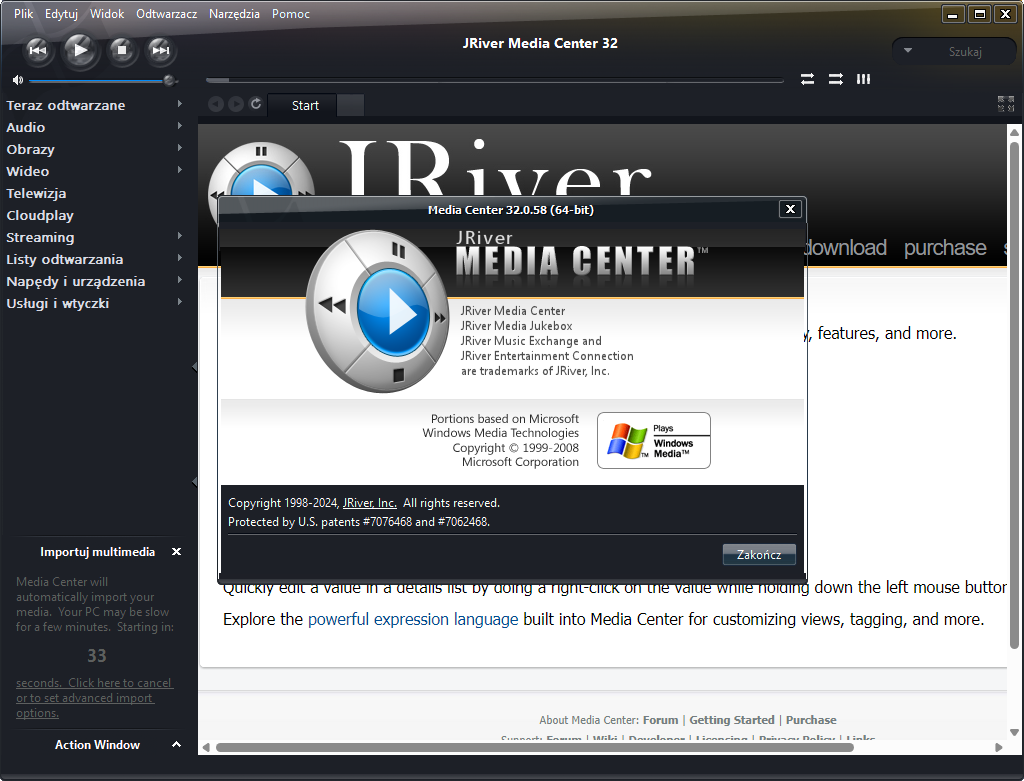
Task: Click the vertical scrollbar up arrow
Action: tap(1014, 132)
